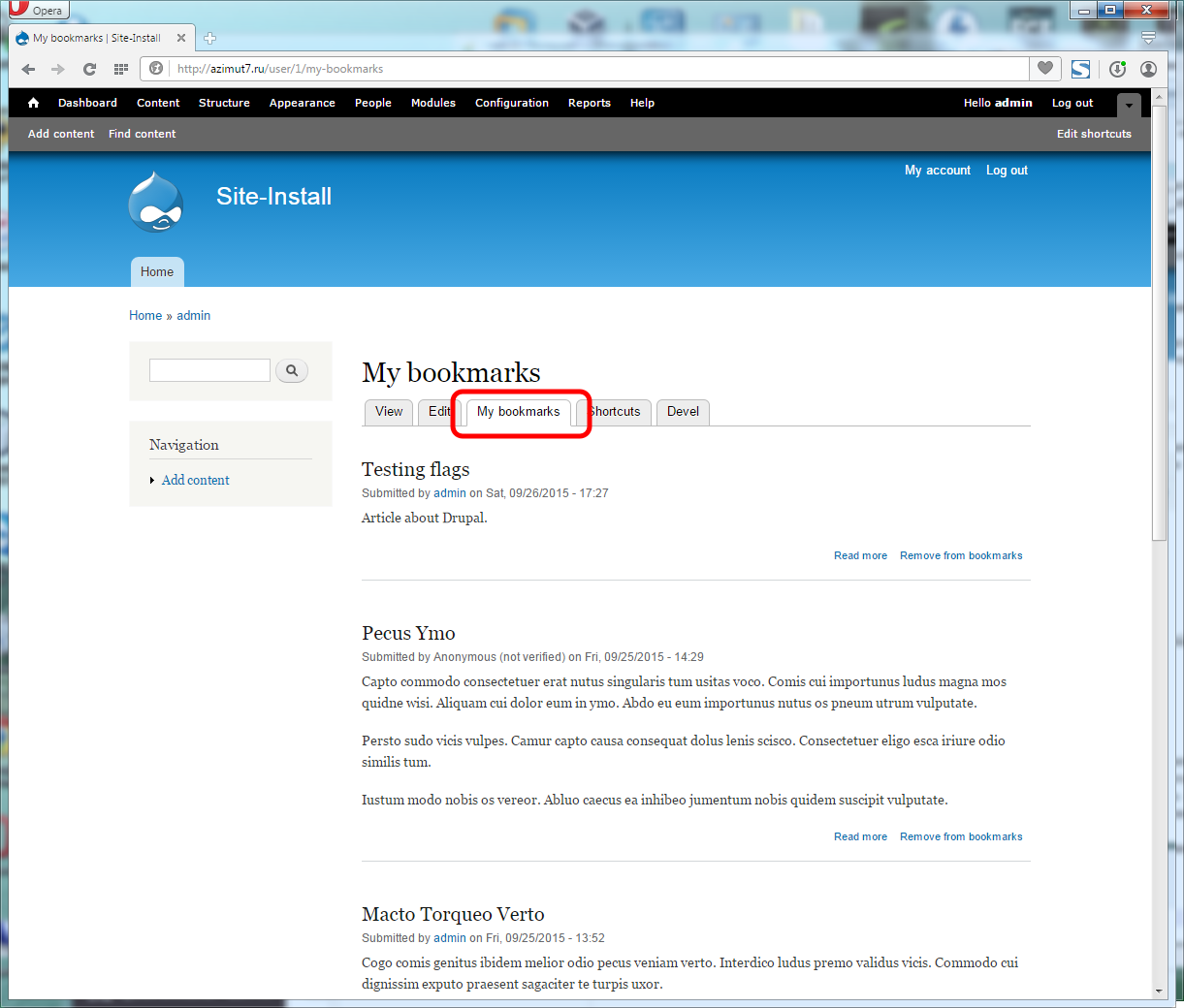Open the Help admin menu

(642, 103)
